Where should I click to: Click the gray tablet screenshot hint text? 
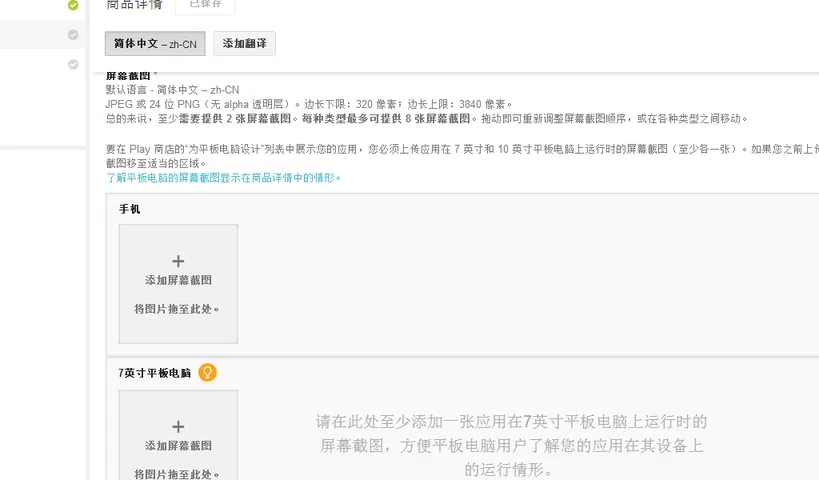click(511, 445)
